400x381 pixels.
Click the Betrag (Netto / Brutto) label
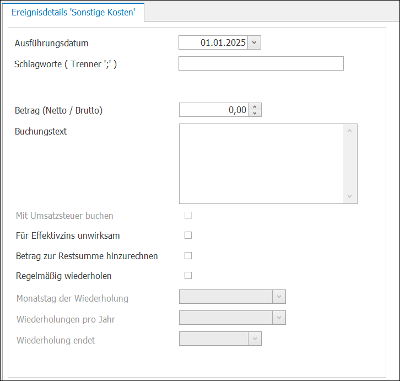point(59,110)
